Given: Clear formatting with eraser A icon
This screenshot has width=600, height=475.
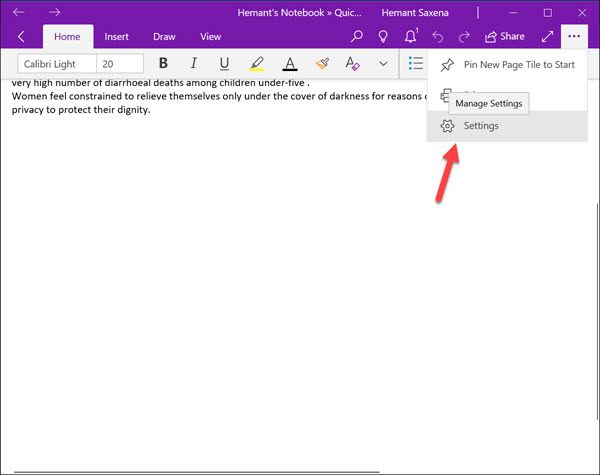Looking at the screenshot, I should pyautogui.click(x=352, y=63).
